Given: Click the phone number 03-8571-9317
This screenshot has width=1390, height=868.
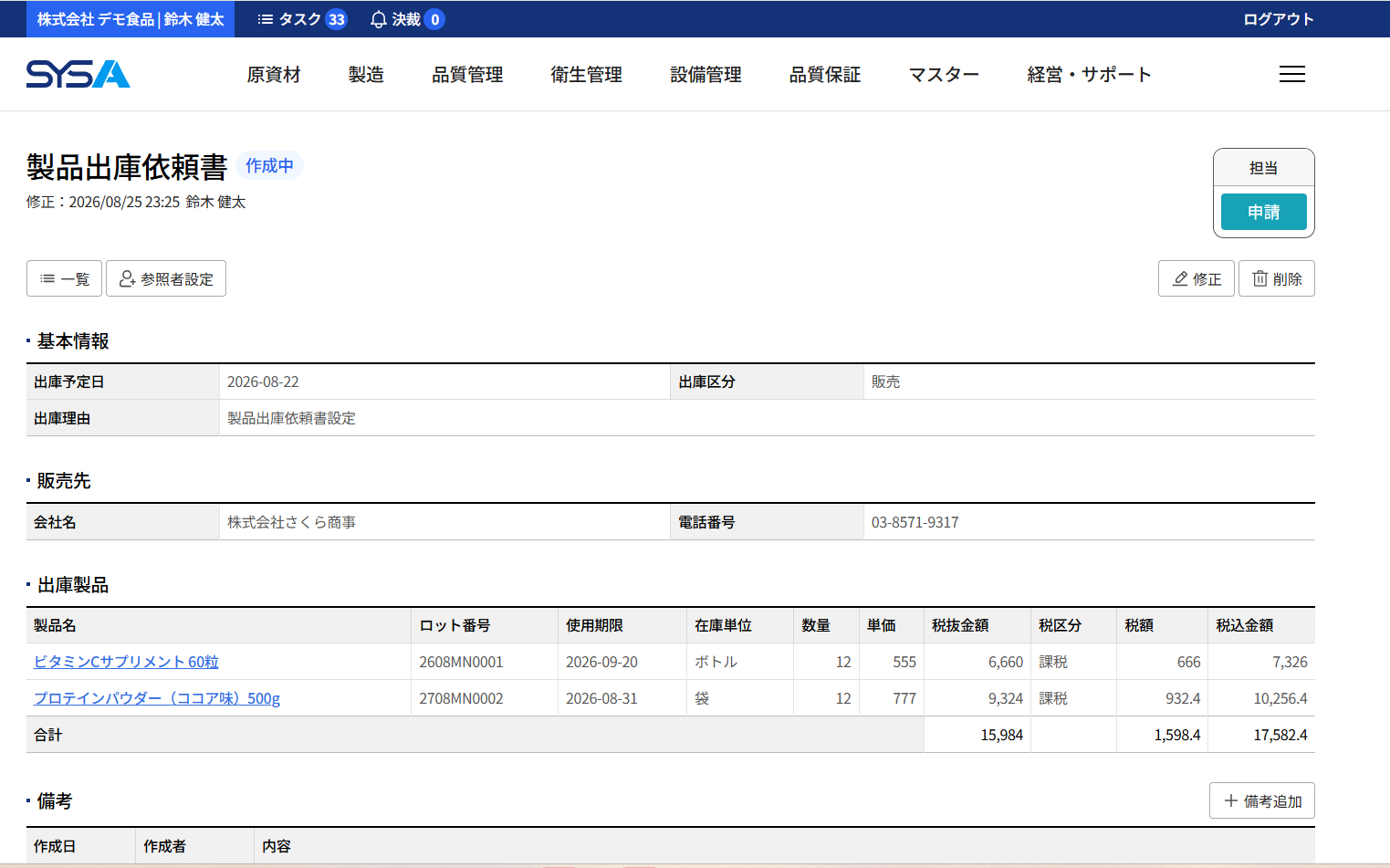Looking at the screenshot, I should click(x=914, y=522).
